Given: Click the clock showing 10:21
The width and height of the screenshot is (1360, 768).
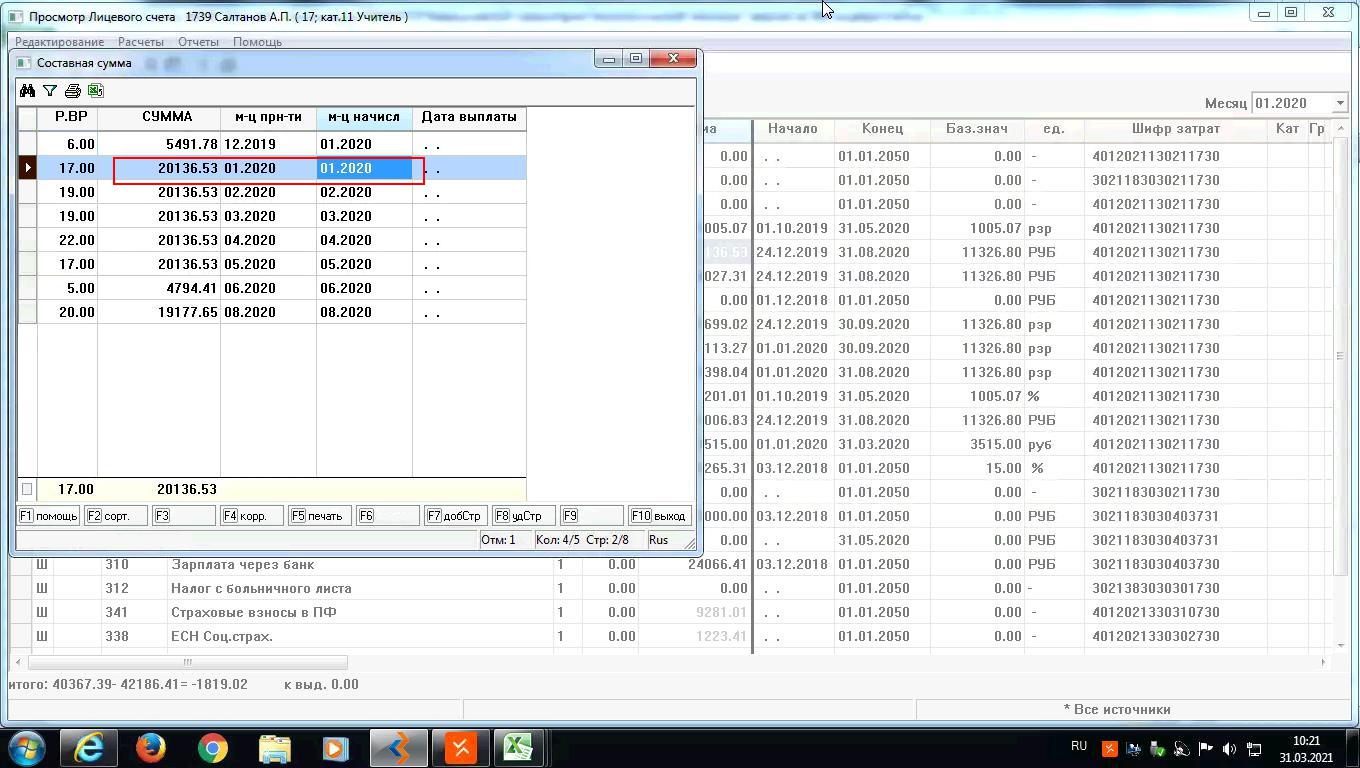Looking at the screenshot, I should [1306, 741].
